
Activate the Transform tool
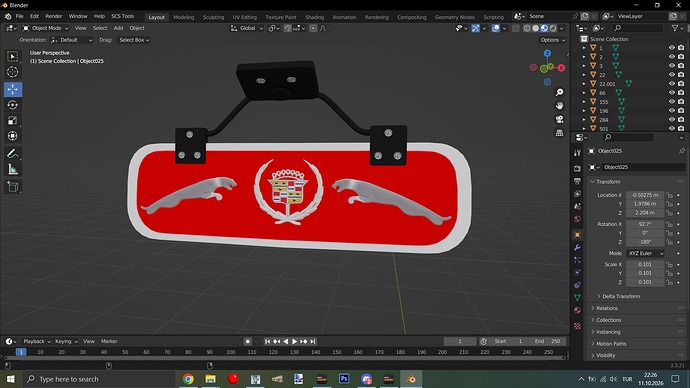12,136
